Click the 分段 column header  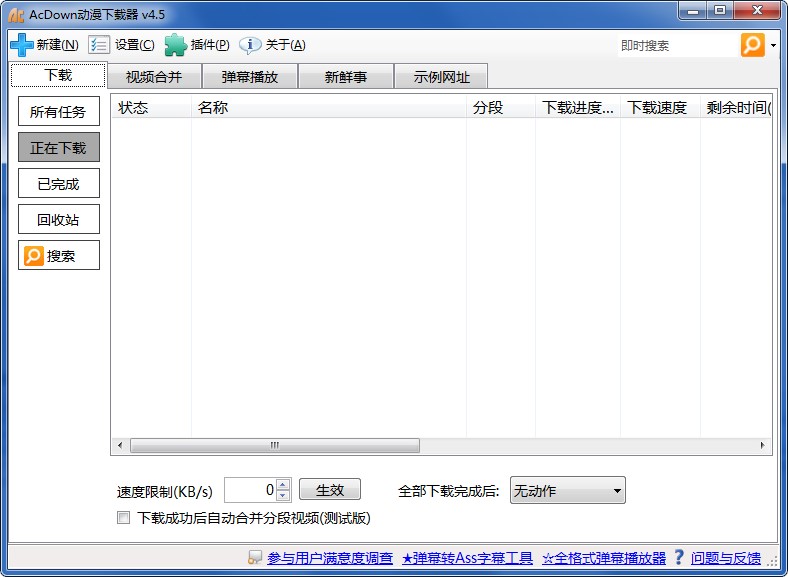point(501,108)
